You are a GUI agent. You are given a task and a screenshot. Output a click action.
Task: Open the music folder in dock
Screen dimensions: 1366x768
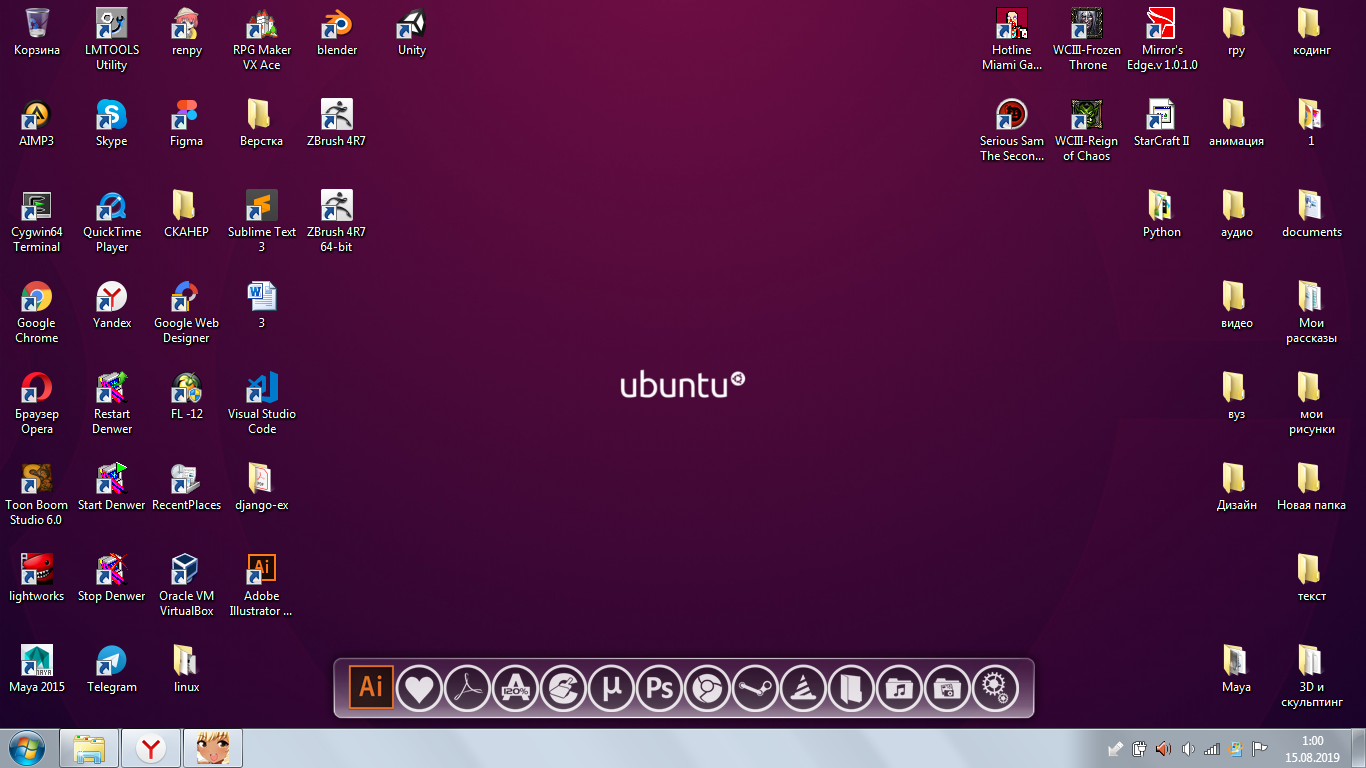pyautogui.click(x=899, y=688)
